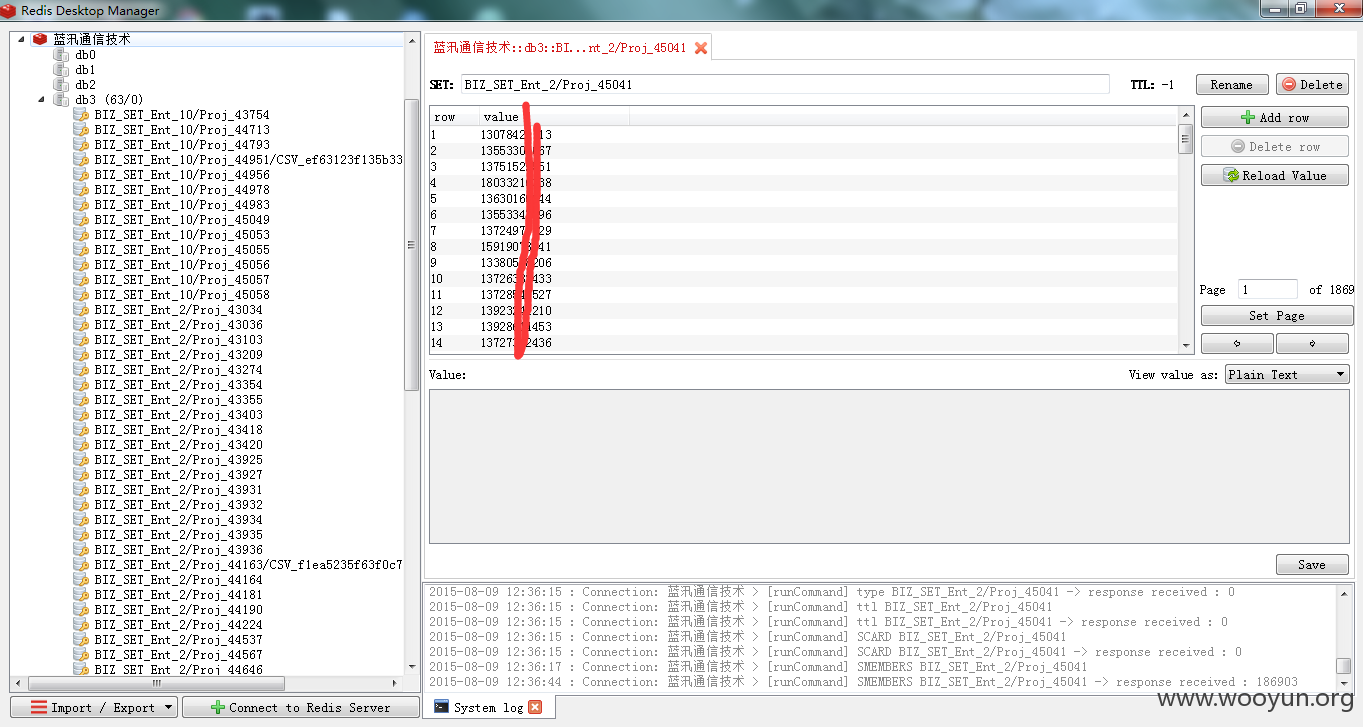Collapse the 蓝汛通信技术 connection tree node
This screenshot has height=727, width=1363.
22,39
